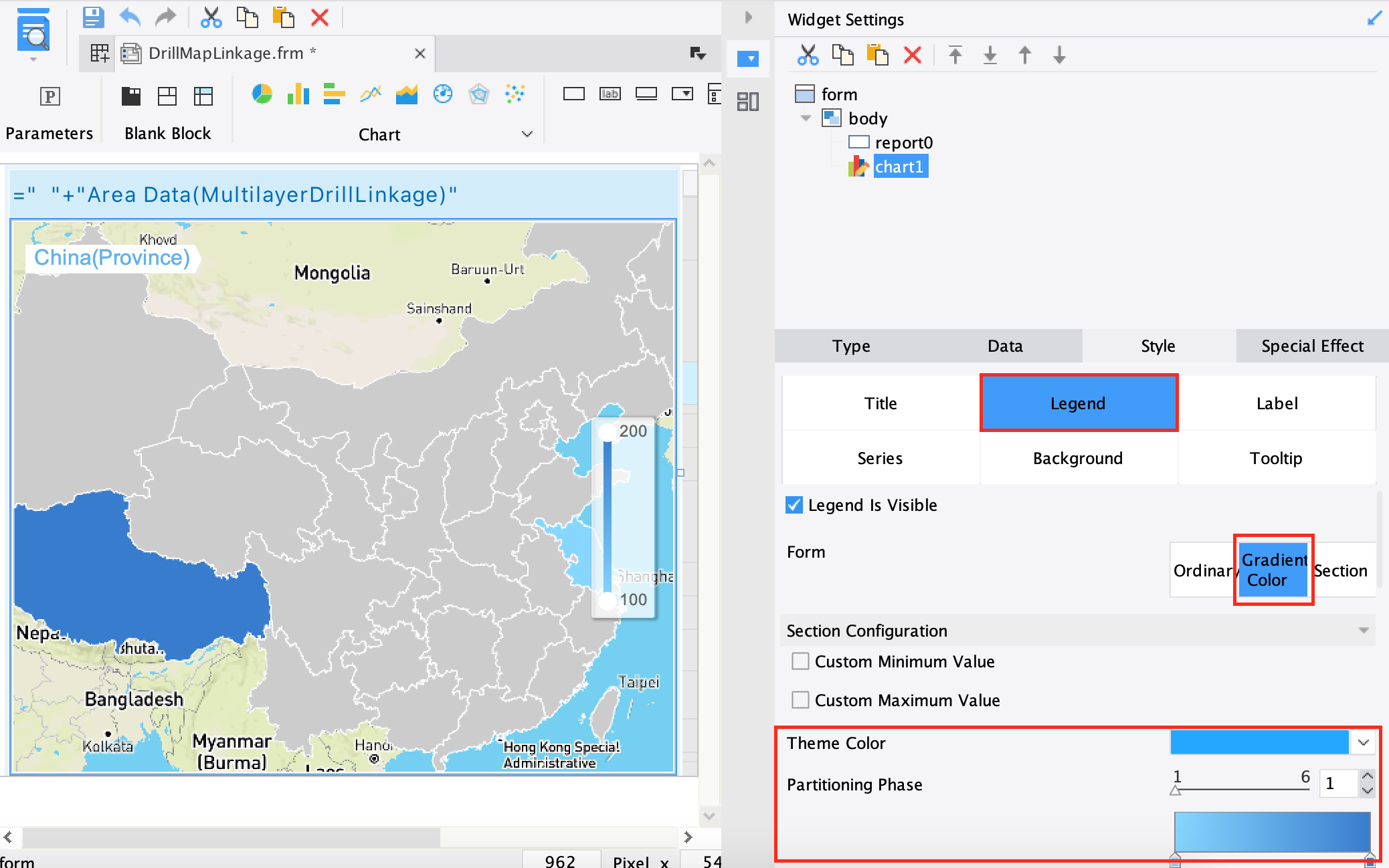Expand the Chart types dropdown chevron
Image resolution: width=1389 pixels, height=868 pixels.
(527, 134)
